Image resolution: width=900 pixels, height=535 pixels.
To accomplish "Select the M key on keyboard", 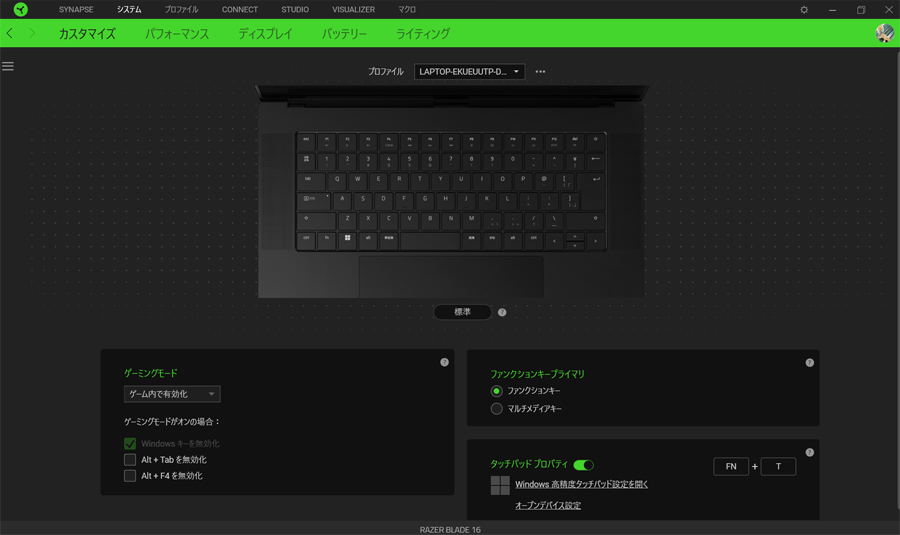I will (471, 220).
